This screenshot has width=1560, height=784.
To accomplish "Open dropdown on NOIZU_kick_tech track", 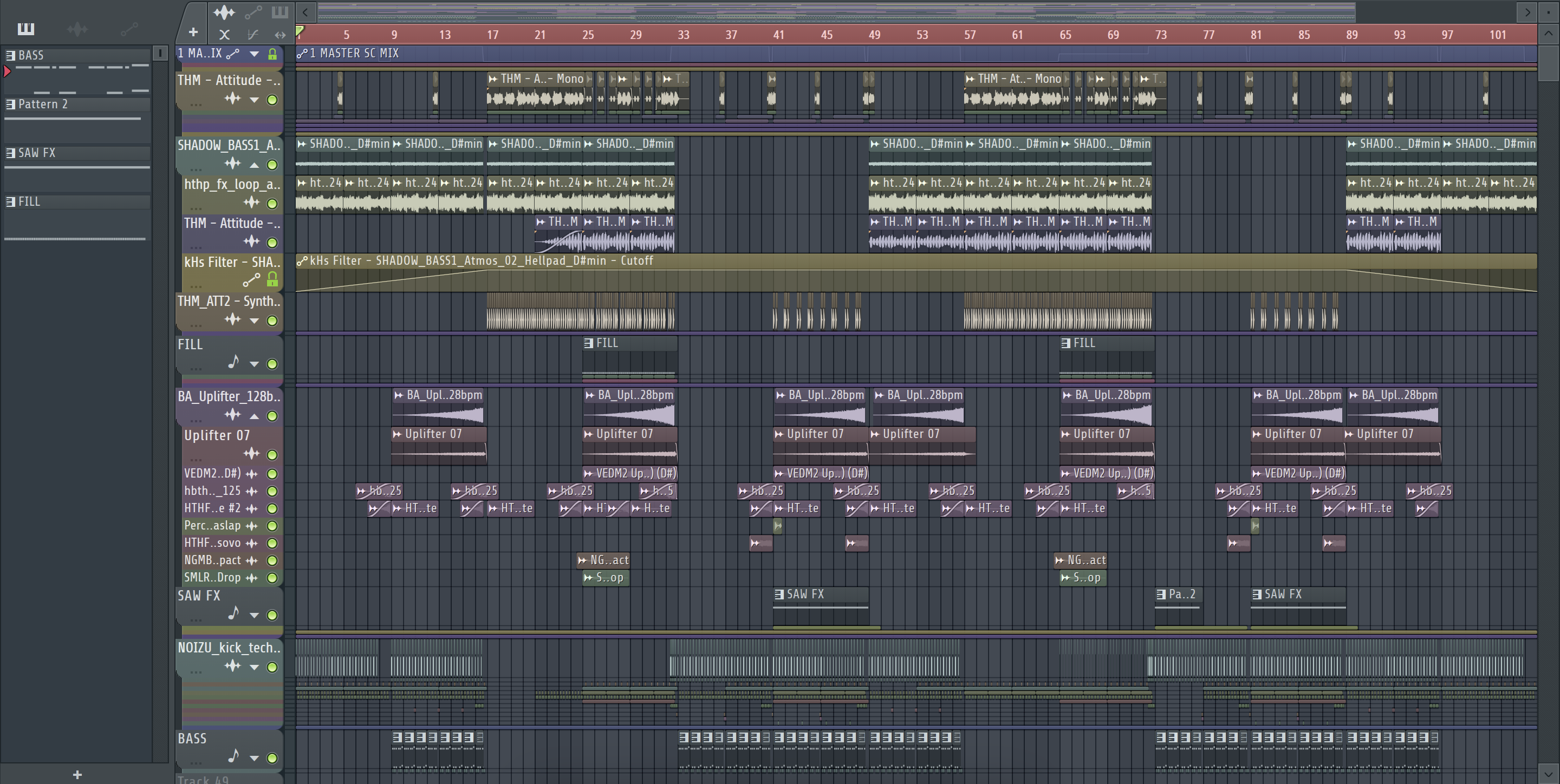I will coord(255,667).
